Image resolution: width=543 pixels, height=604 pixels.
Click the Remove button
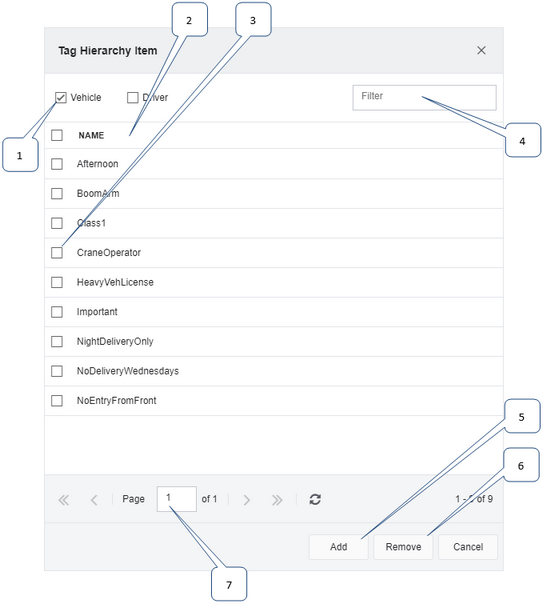403,547
